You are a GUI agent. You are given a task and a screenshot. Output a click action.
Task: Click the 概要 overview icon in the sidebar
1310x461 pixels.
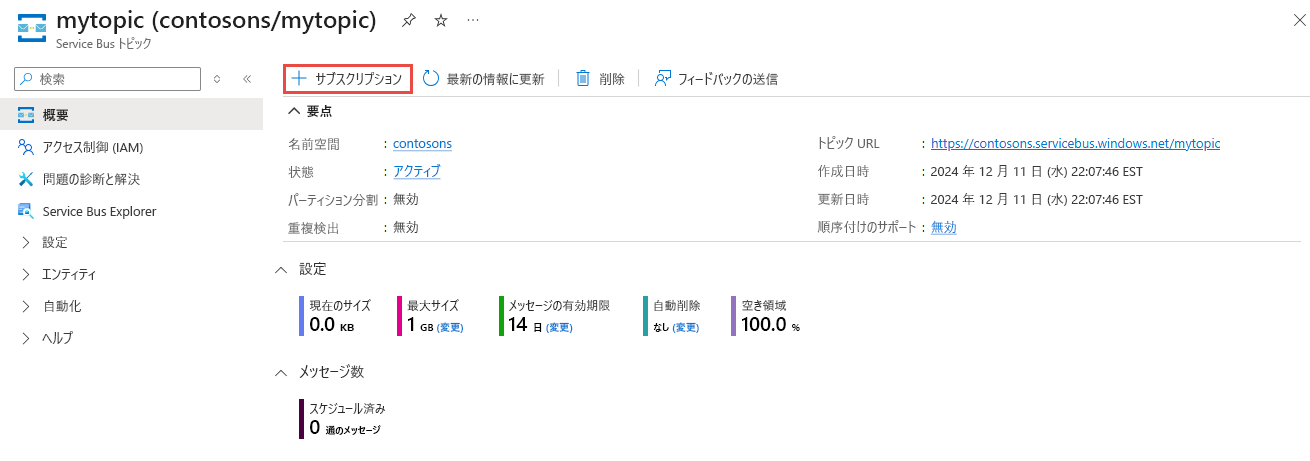click(26, 115)
